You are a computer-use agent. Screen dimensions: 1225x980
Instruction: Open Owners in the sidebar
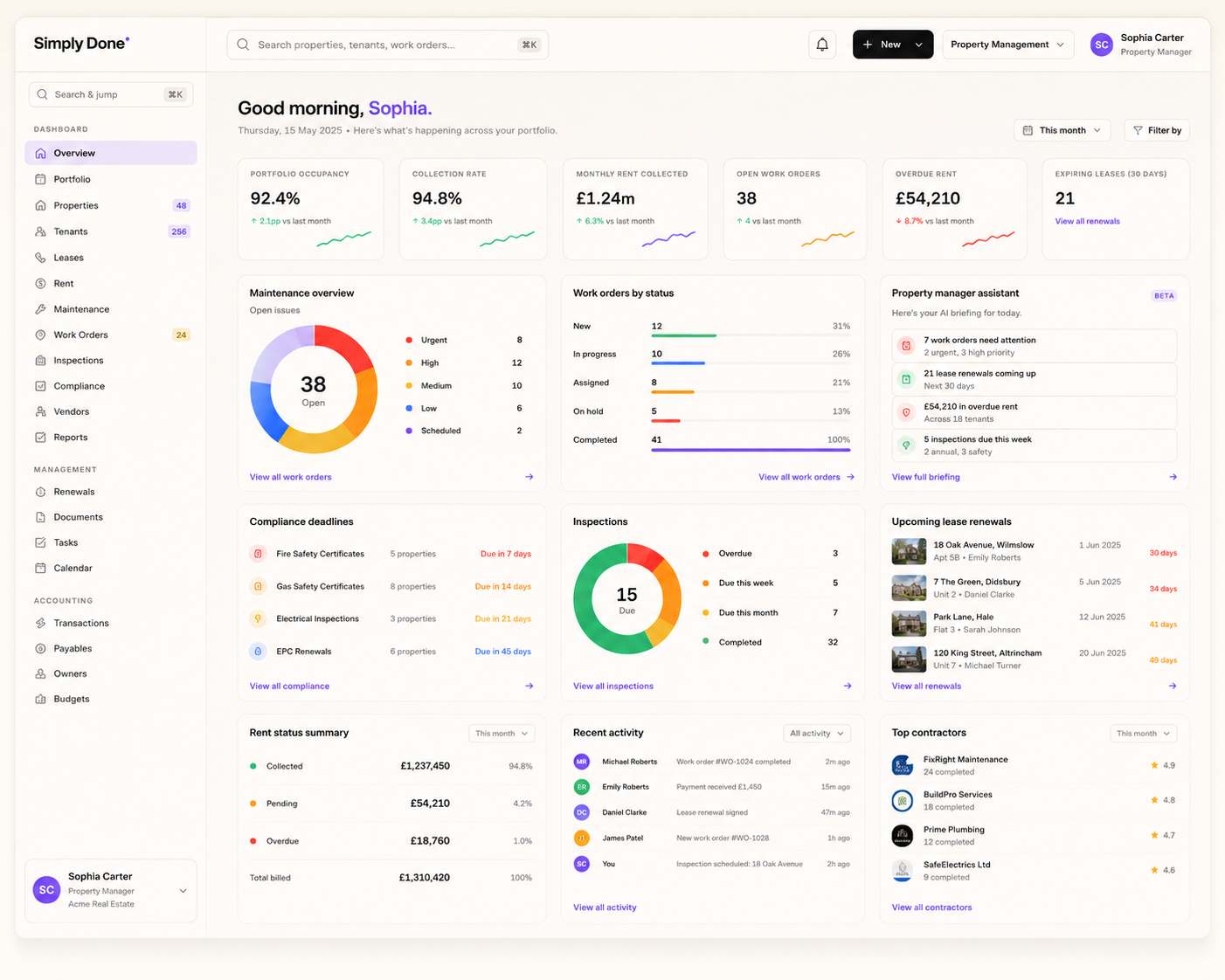pos(111,673)
